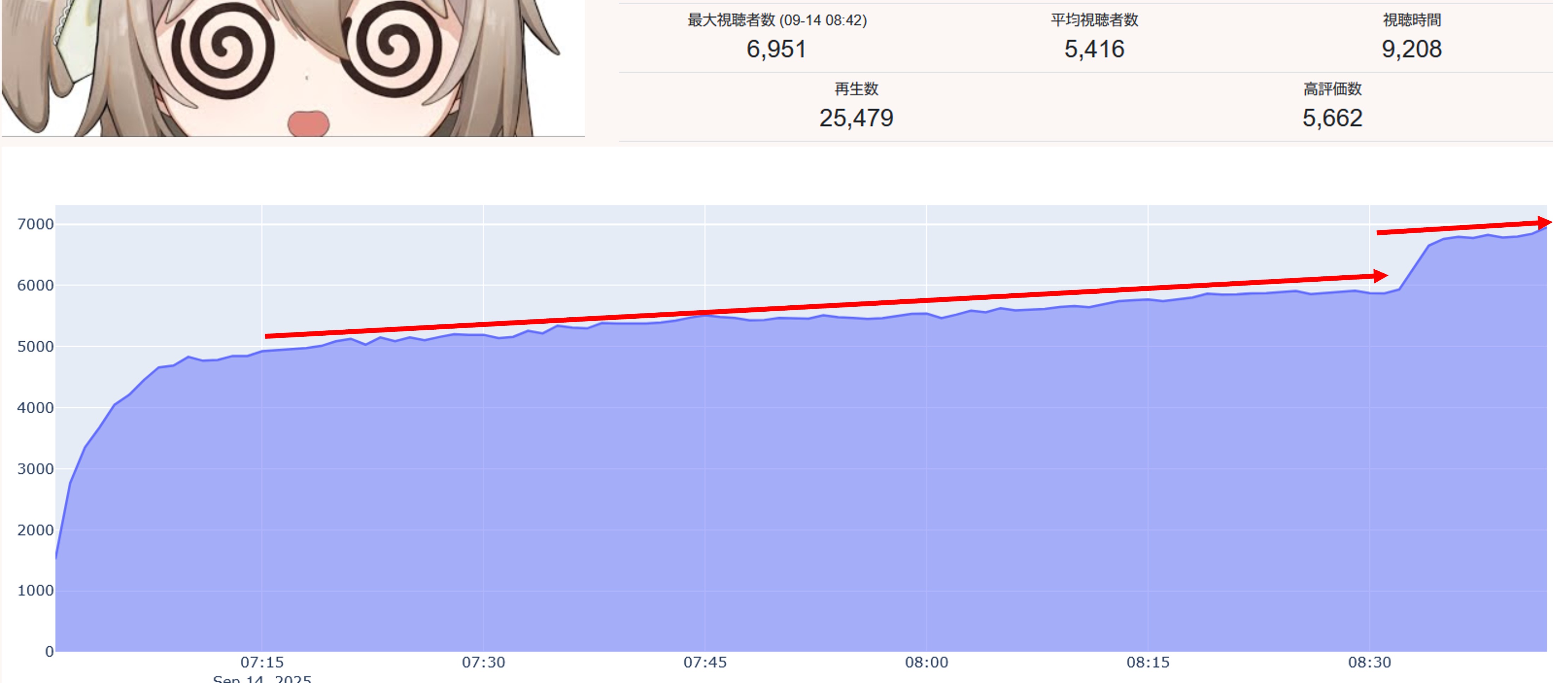Click the long red arrow's arrowhead
This screenshot has height=683, width=1568.
[1379, 276]
